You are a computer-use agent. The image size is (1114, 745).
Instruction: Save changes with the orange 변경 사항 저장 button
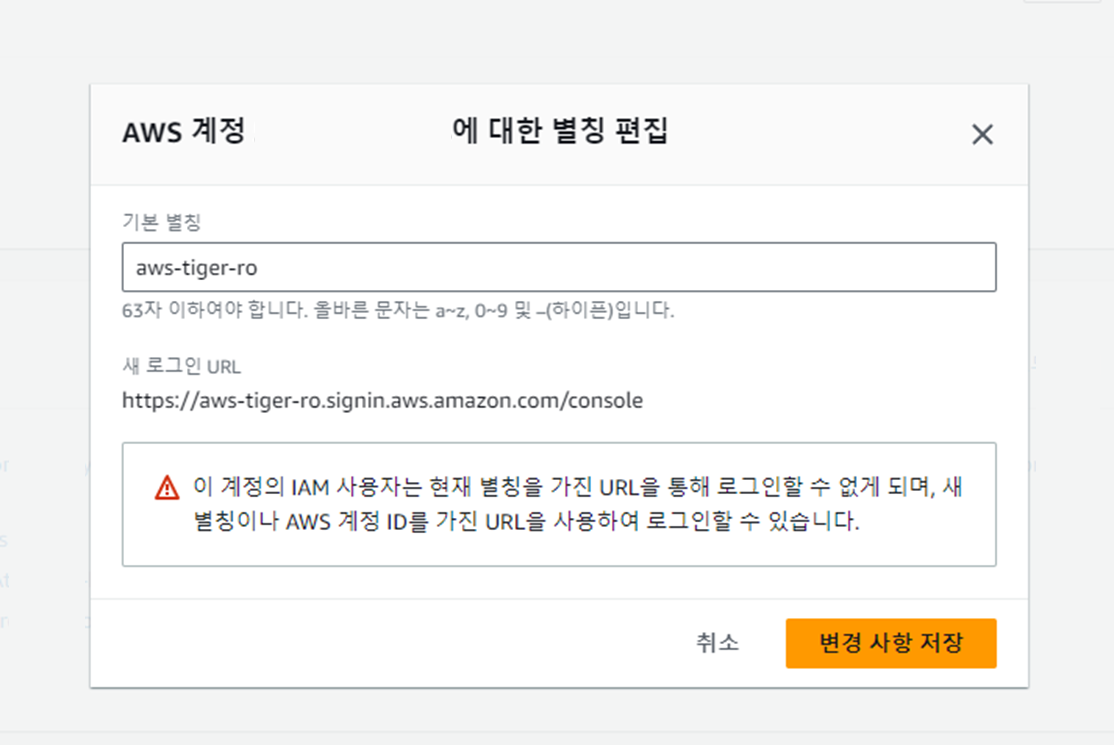(x=891, y=643)
